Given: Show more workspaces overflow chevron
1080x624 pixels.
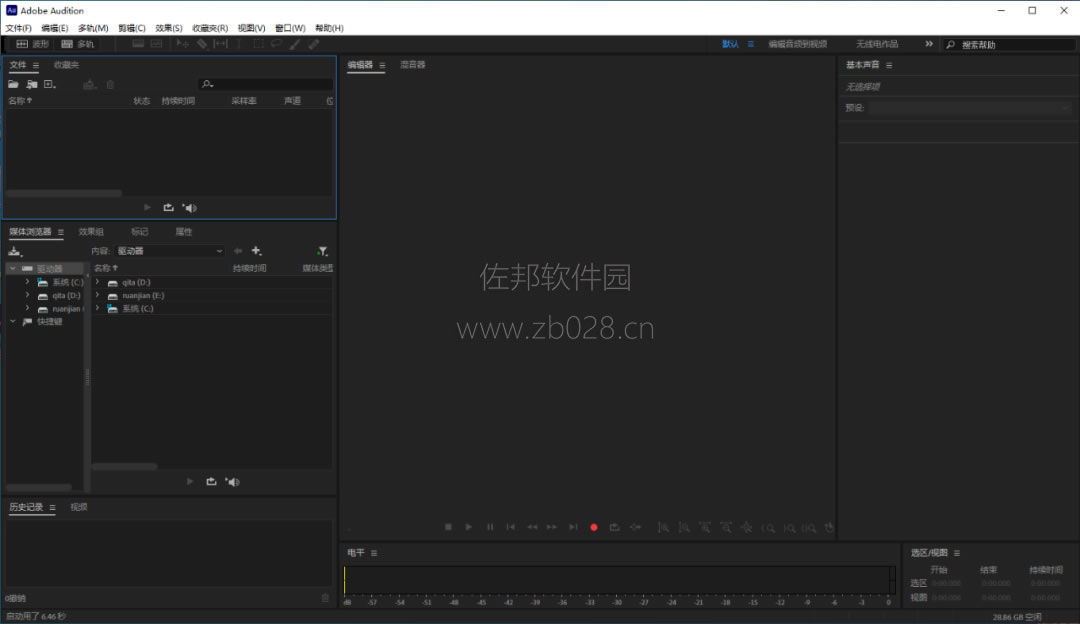Looking at the screenshot, I should 928,44.
